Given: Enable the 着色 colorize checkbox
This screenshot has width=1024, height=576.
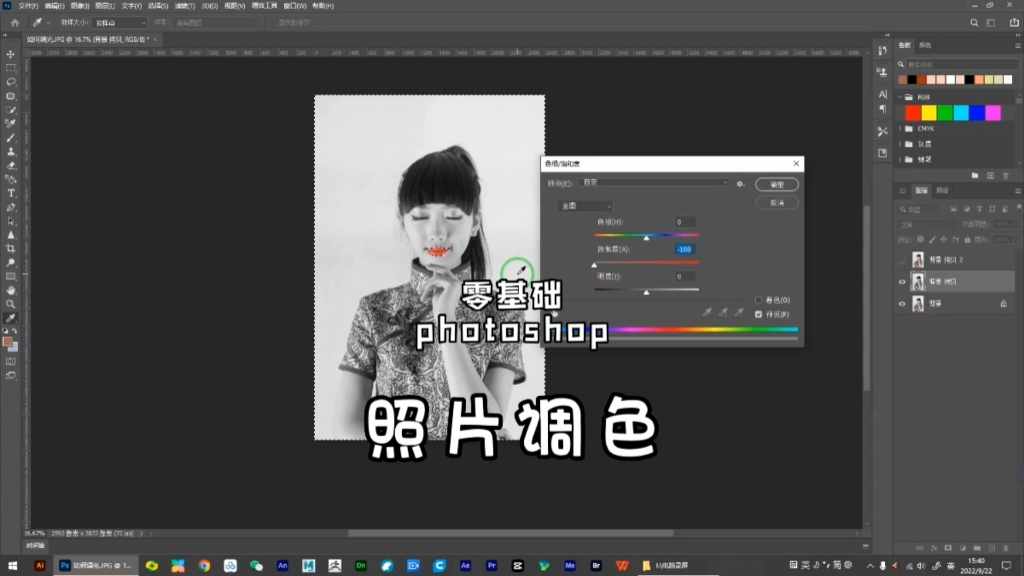Looking at the screenshot, I should tap(759, 300).
